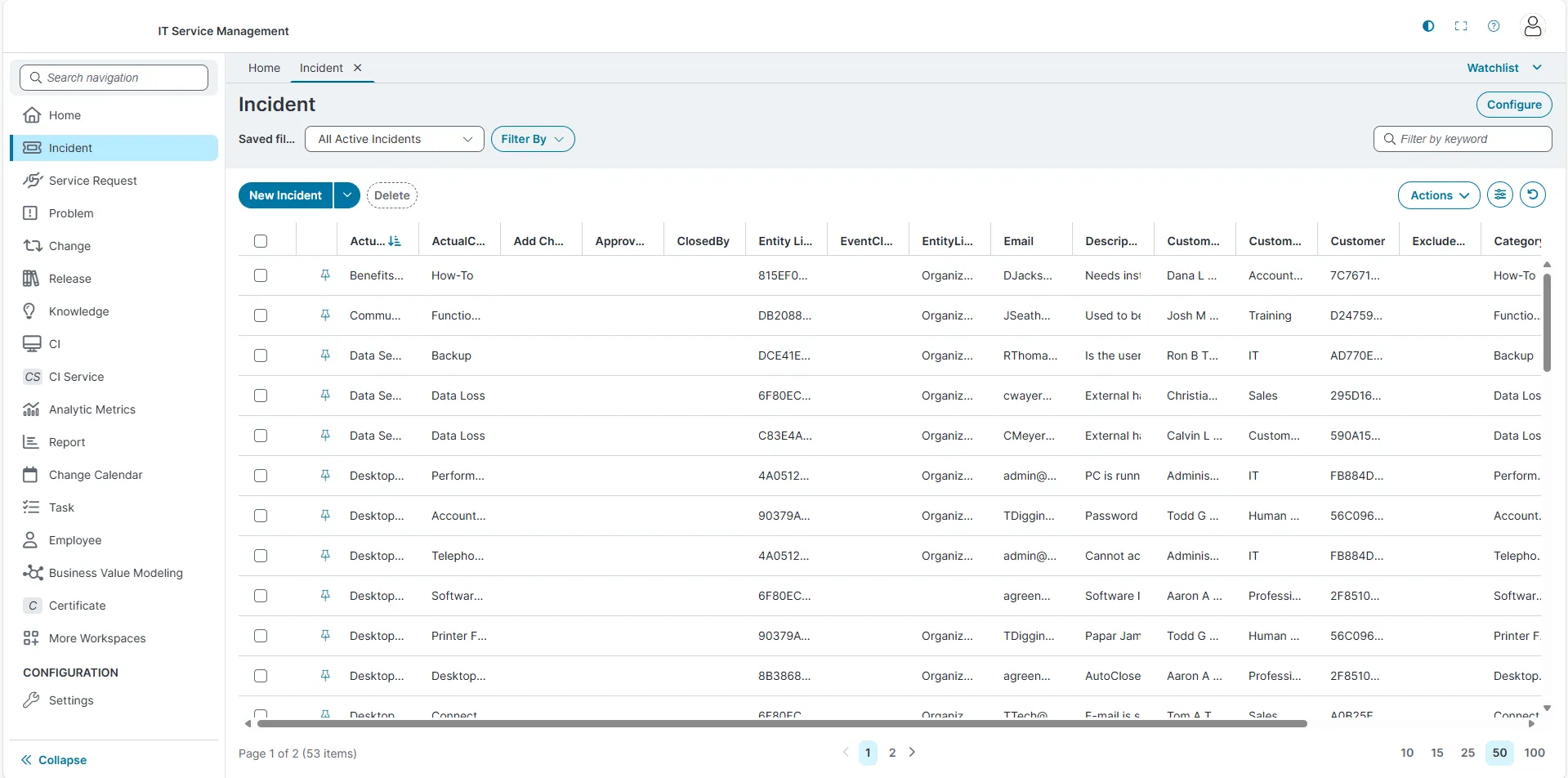Toggle dark mode contrast icon
Screen dimensions: 1568x778
coord(1428,26)
